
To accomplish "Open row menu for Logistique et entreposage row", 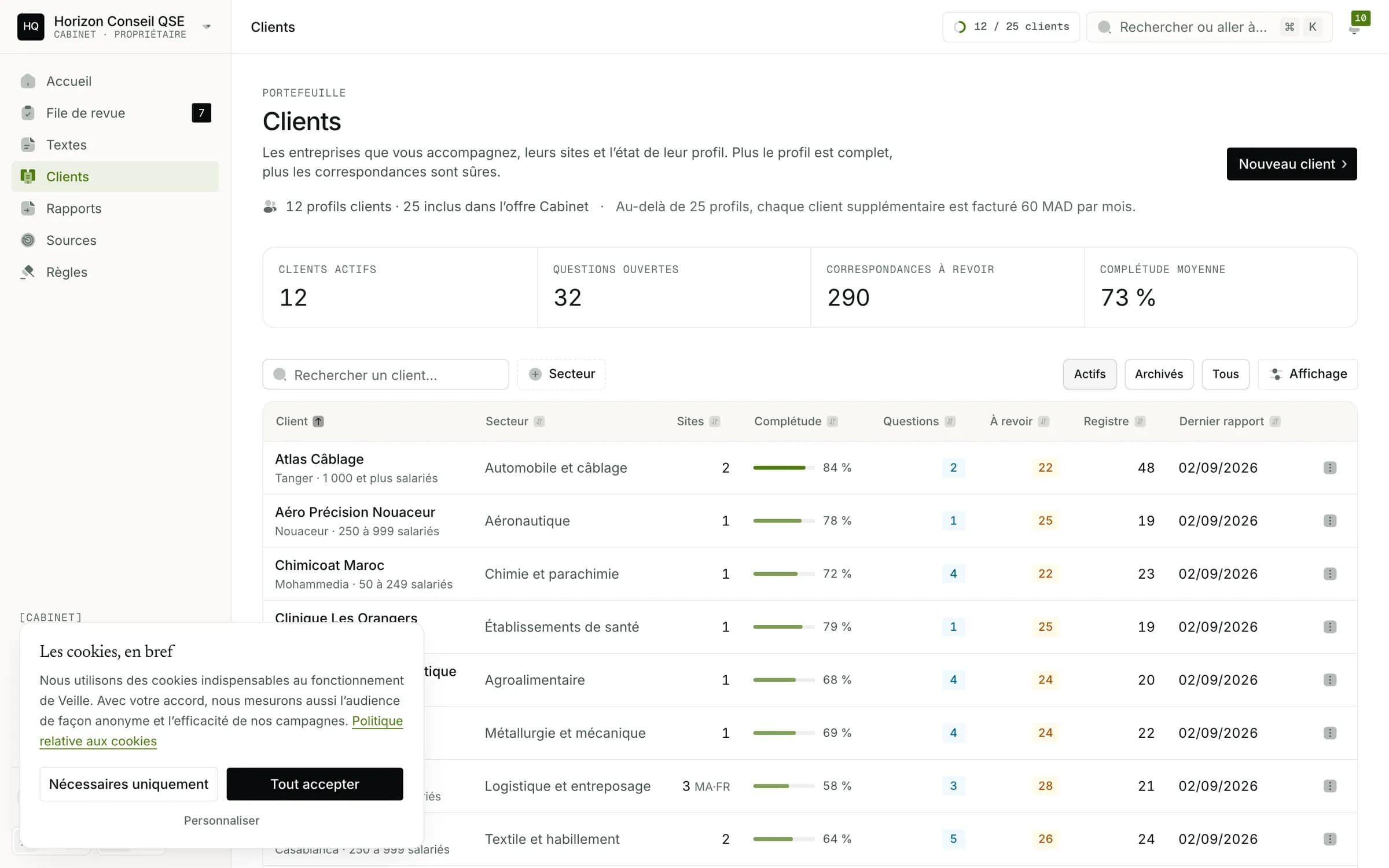I will (1330, 786).
